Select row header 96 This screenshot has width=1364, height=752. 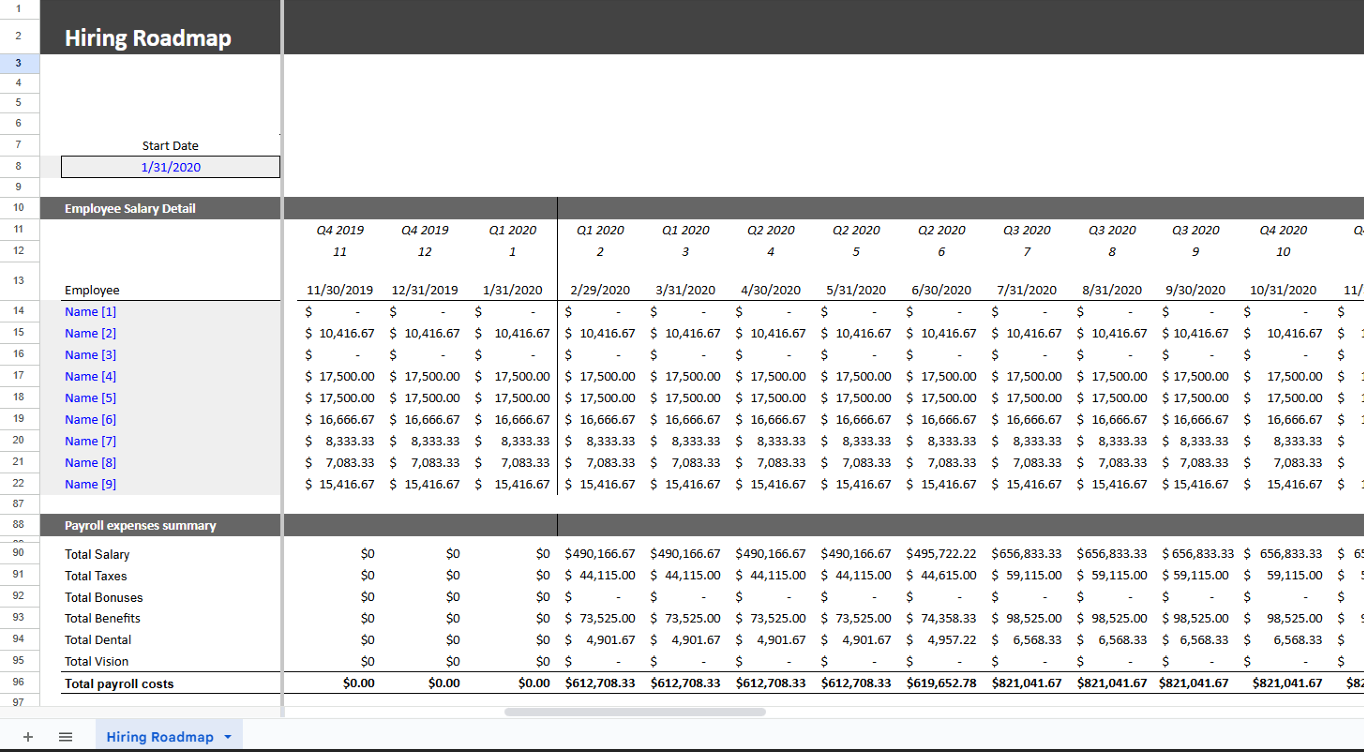pyautogui.click(x=19, y=684)
